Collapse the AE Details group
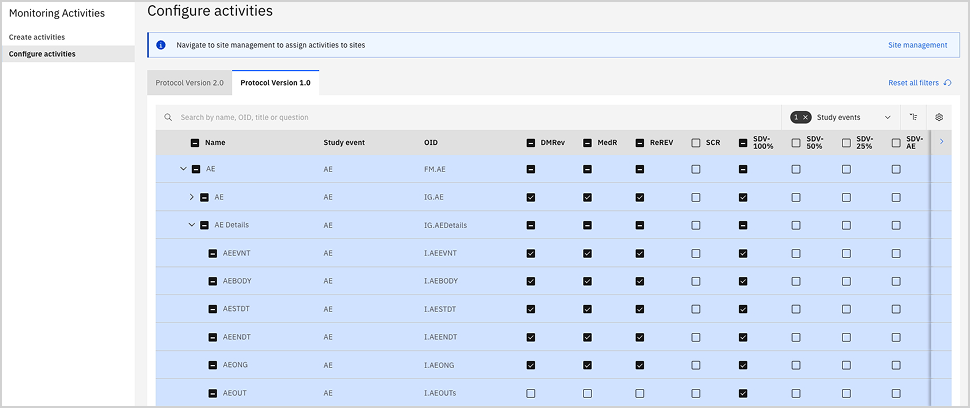The height and width of the screenshot is (408, 970). pyautogui.click(x=191, y=225)
